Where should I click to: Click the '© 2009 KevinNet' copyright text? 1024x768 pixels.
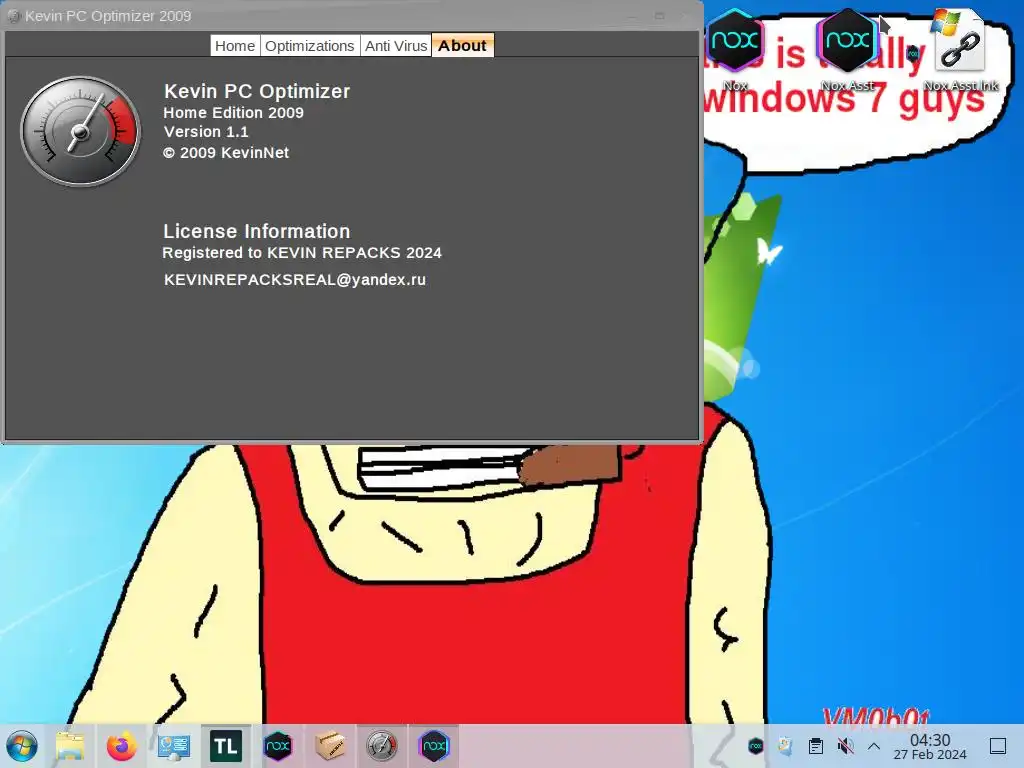tap(226, 153)
